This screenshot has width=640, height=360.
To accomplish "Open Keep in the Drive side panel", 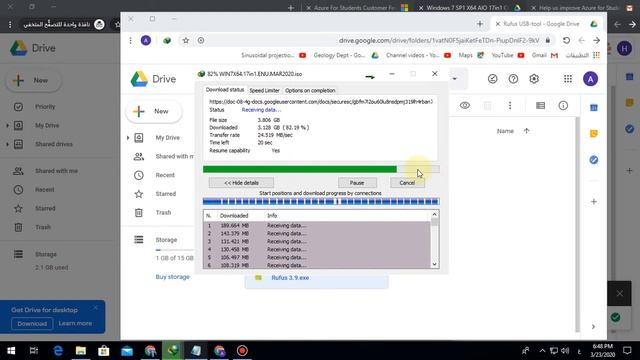I will coord(594,133).
